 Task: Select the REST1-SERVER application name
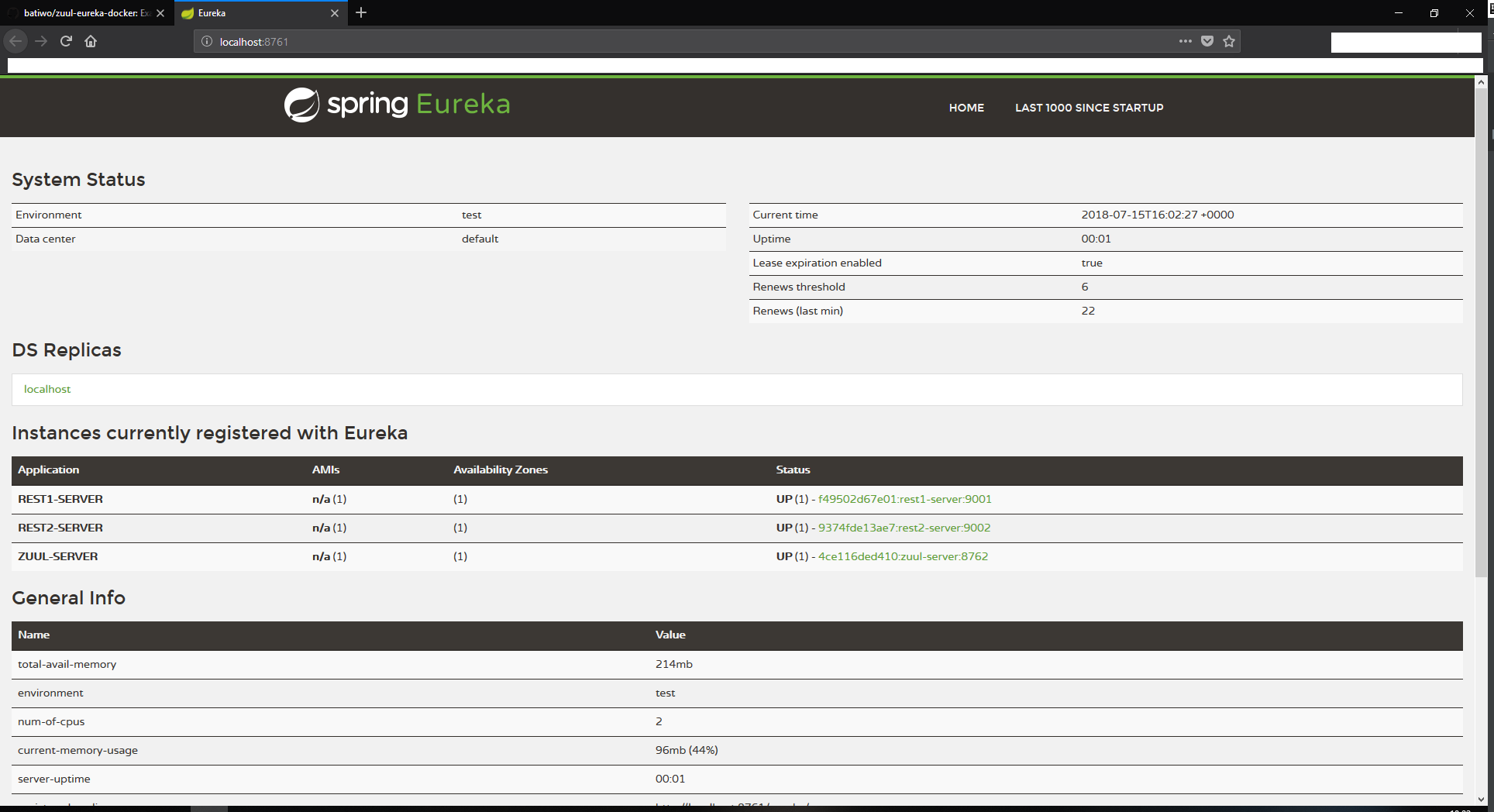60,499
